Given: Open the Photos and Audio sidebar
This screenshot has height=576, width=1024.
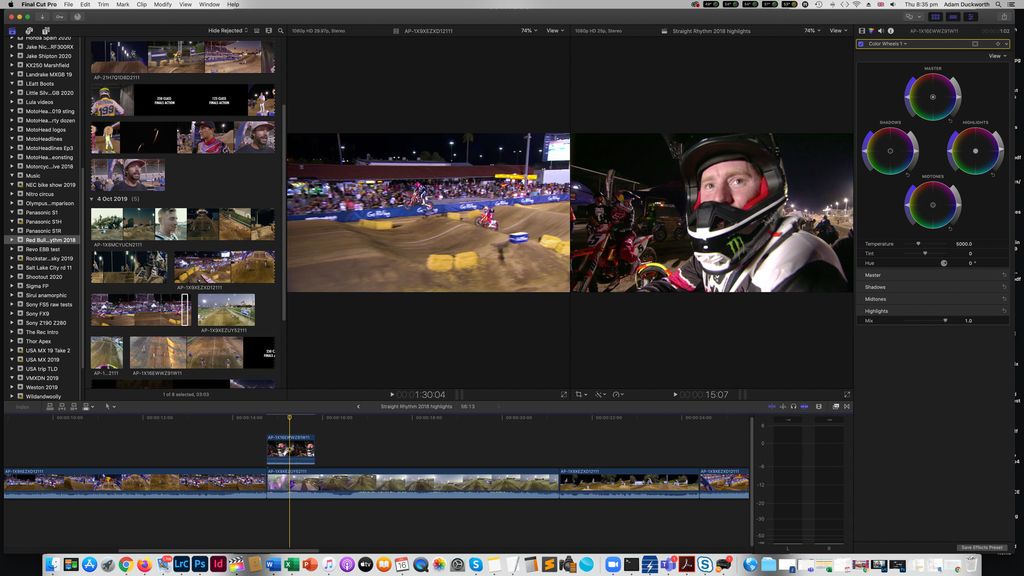Looking at the screenshot, I should point(28,31).
